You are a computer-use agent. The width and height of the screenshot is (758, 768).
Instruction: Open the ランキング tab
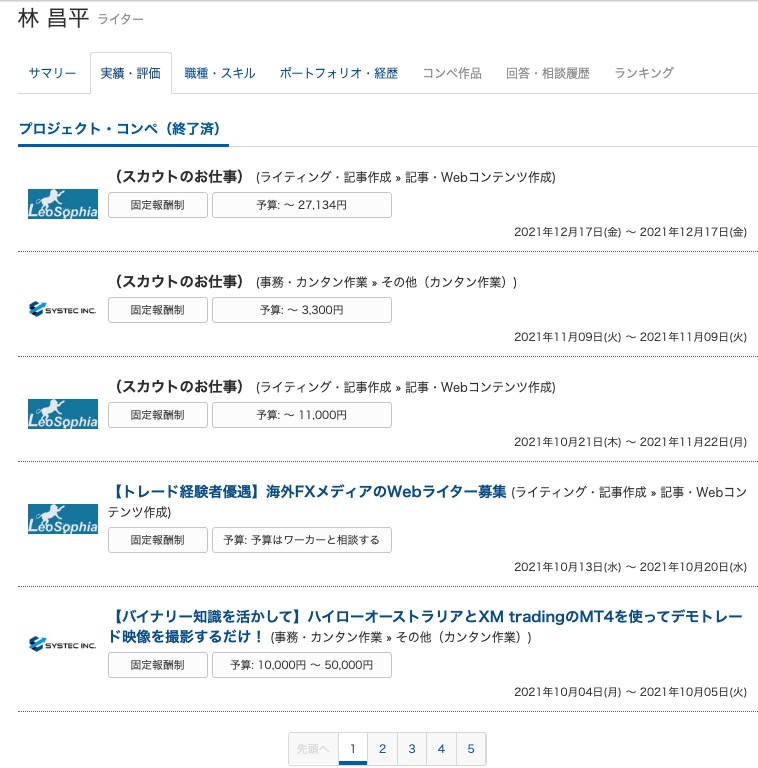point(644,73)
